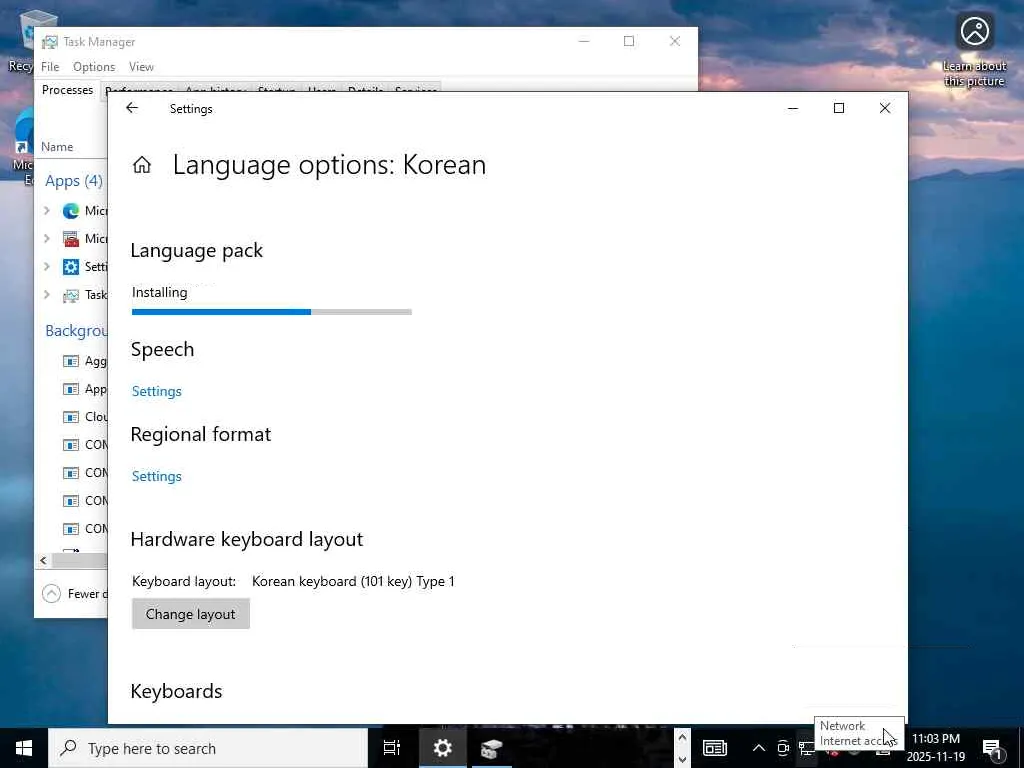Click the 'Installing' status text
This screenshot has width=1024, height=768.
pos(159,293)
